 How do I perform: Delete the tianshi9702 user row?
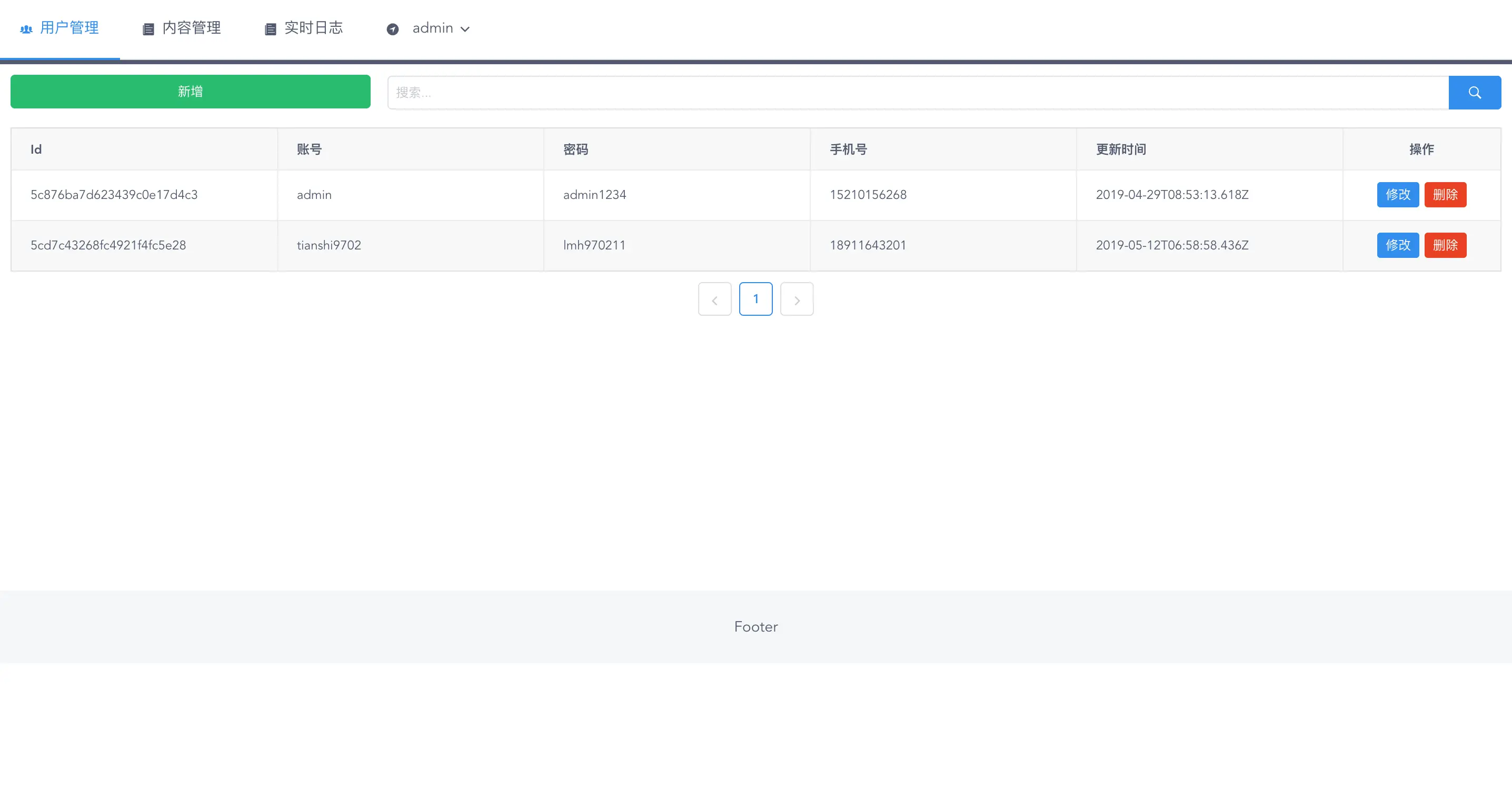(1445, 245)
